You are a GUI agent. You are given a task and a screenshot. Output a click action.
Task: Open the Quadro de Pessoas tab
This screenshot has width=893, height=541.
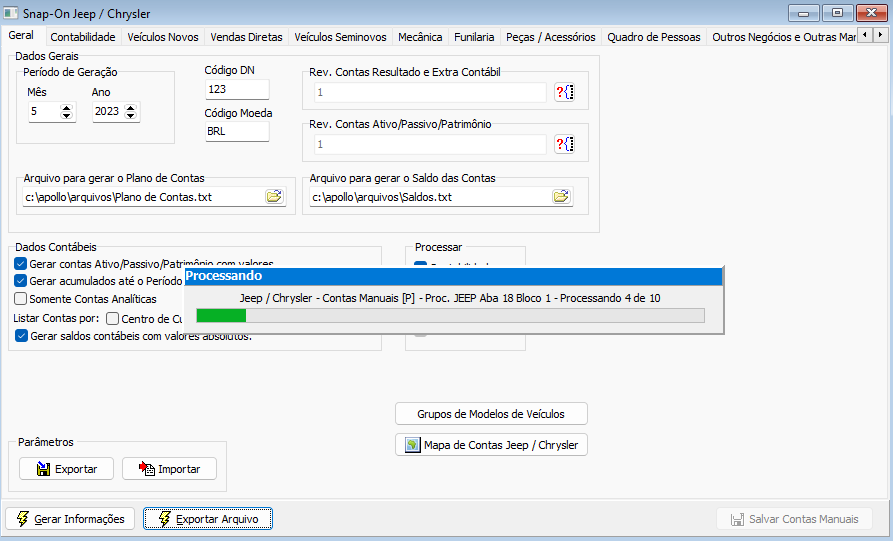pos(654,37)
